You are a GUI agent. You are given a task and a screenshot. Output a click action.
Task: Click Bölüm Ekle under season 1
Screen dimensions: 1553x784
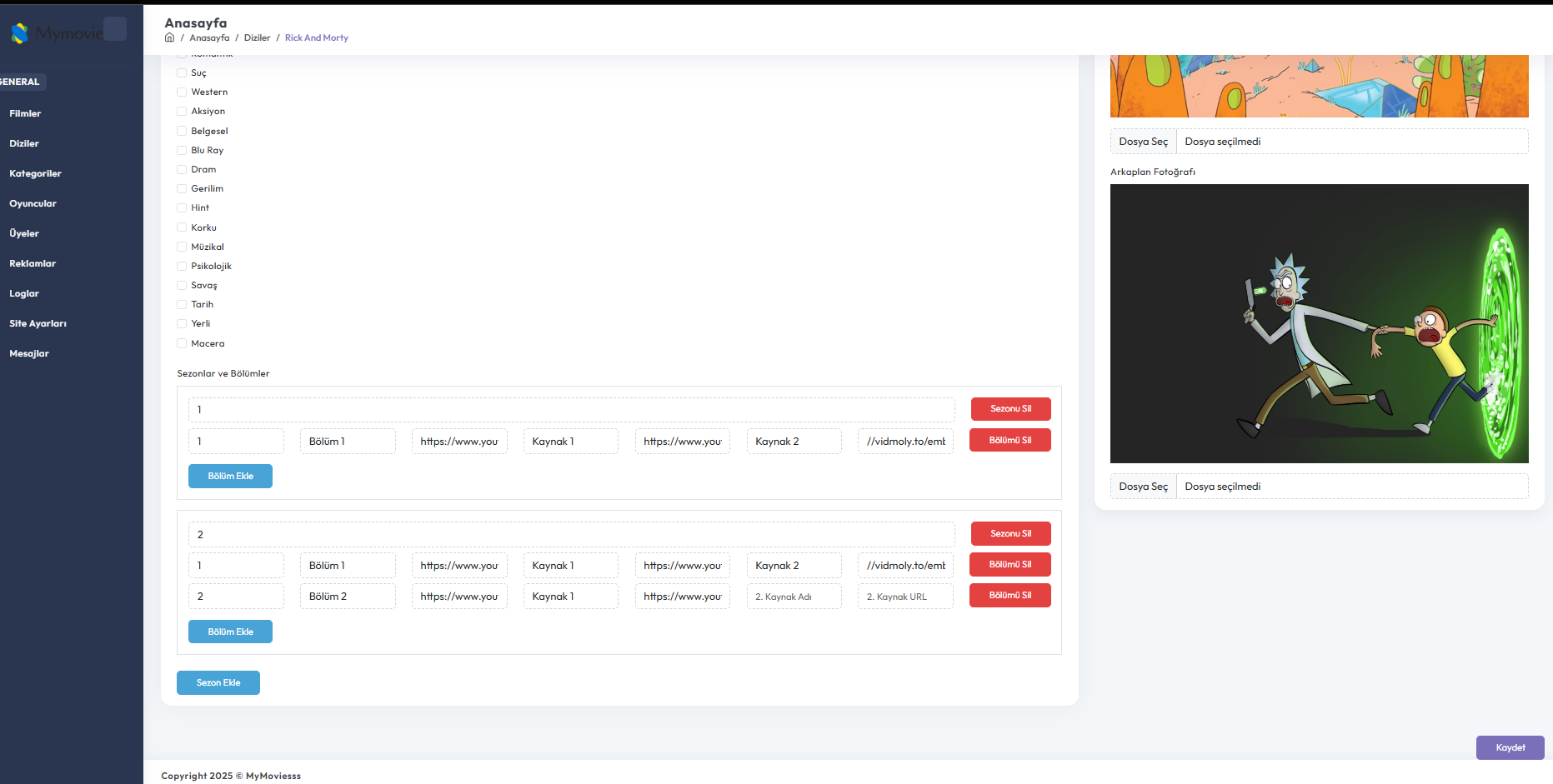pos(230,476)
